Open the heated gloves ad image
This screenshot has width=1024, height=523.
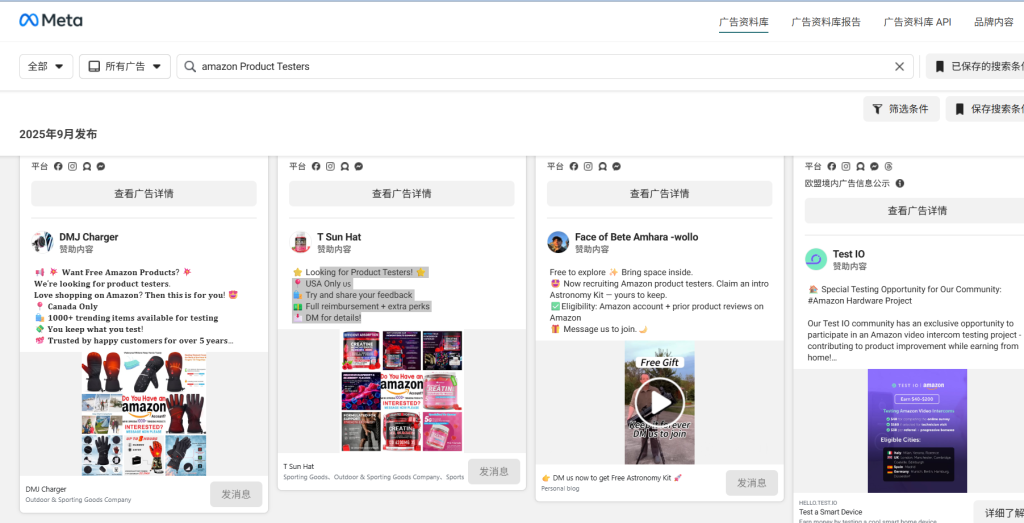point(144,413)
